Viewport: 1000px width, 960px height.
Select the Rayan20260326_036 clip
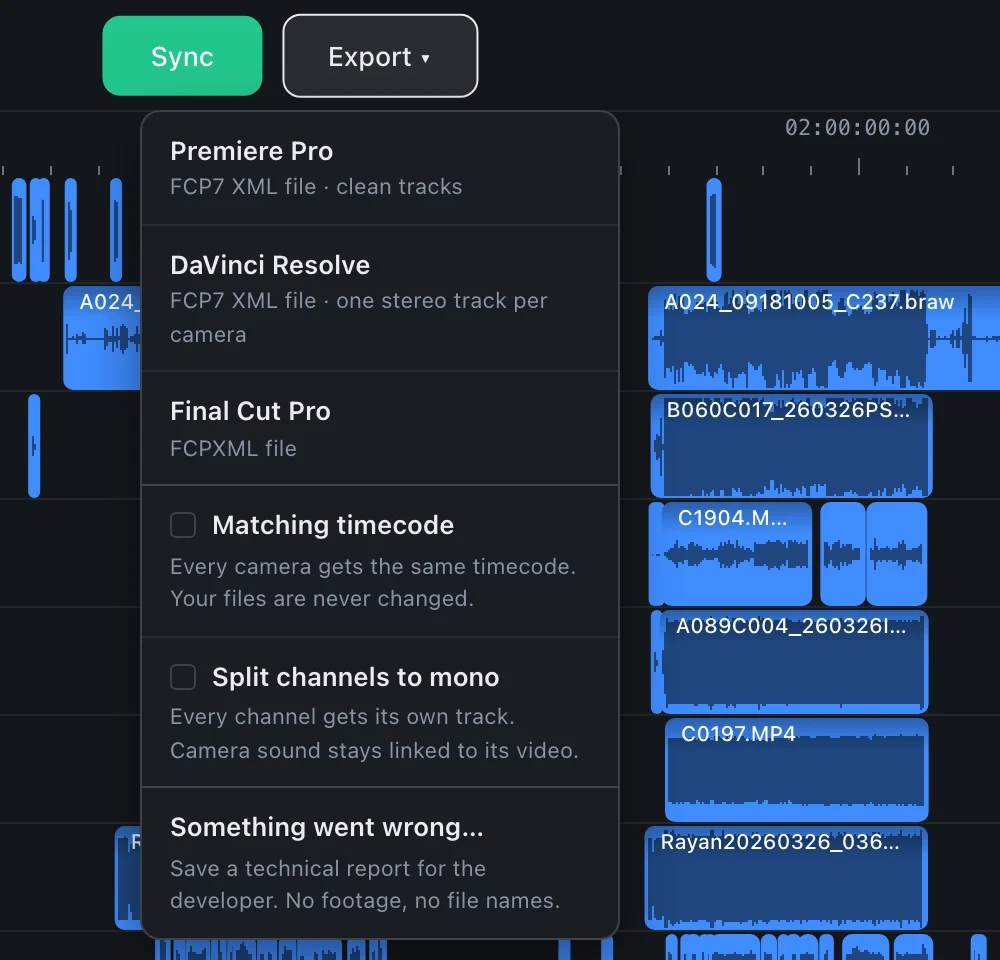786,878
